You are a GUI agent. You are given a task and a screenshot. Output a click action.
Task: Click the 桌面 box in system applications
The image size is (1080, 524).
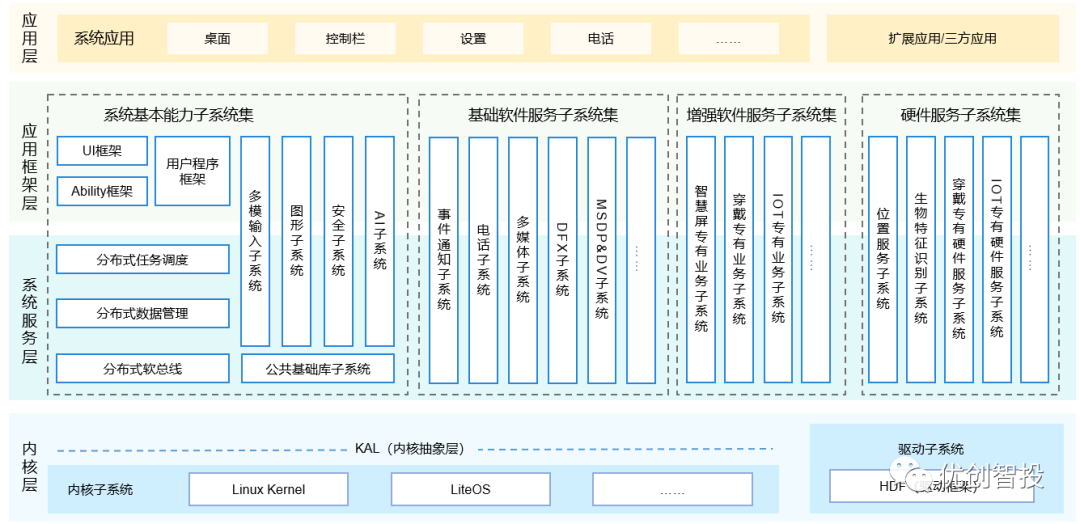(217, 39)
